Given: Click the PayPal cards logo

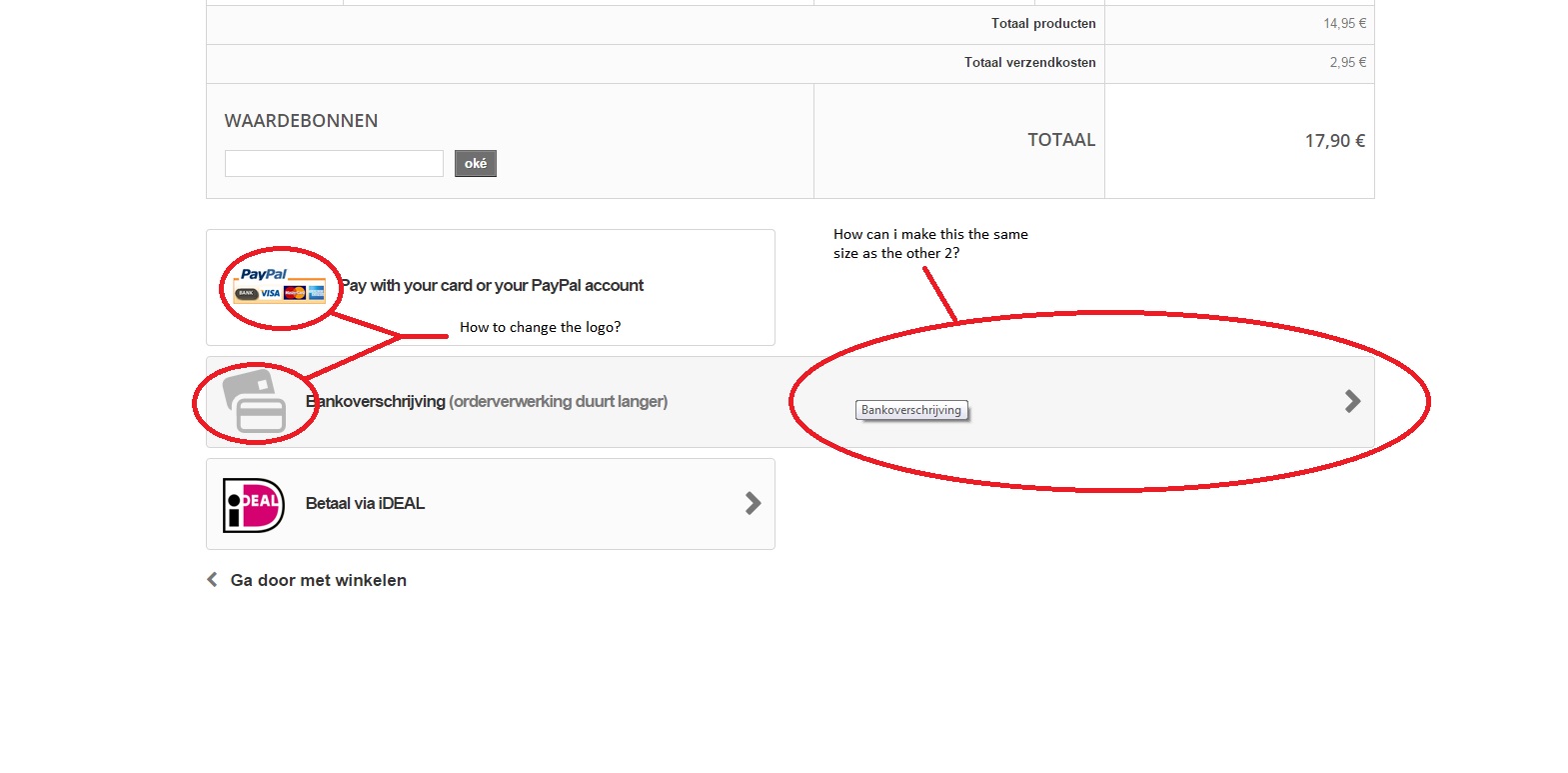Looking at the screenshot, I should (x=280, y=285).
